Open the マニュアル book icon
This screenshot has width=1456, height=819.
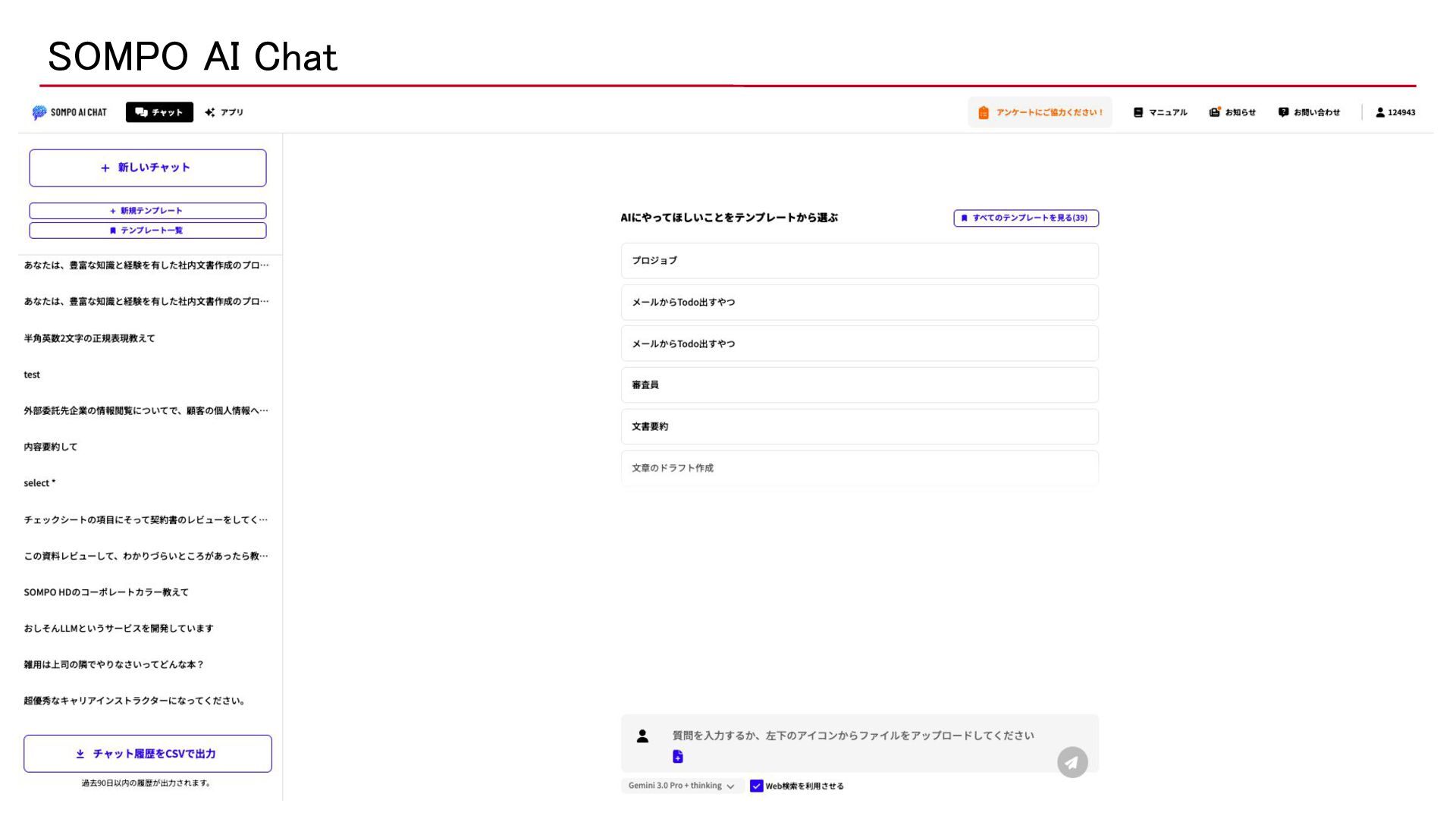[1137, 112]
